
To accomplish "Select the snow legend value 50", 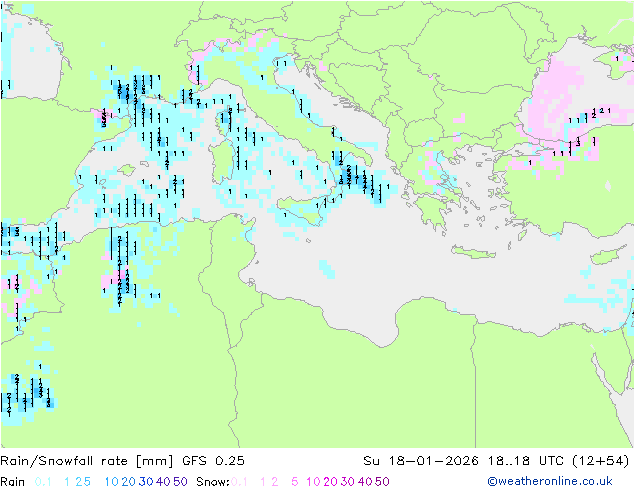I will click(382, 482).
